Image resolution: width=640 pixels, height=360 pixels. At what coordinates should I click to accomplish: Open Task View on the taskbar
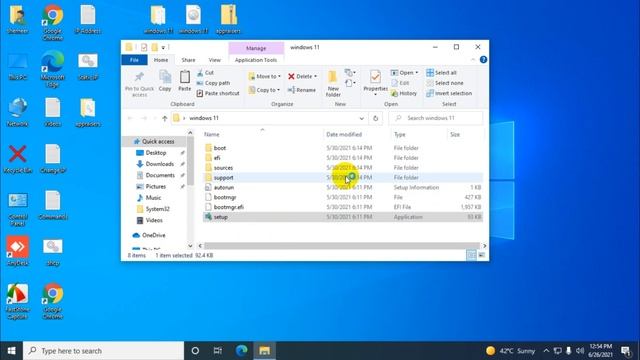[218, 351]
